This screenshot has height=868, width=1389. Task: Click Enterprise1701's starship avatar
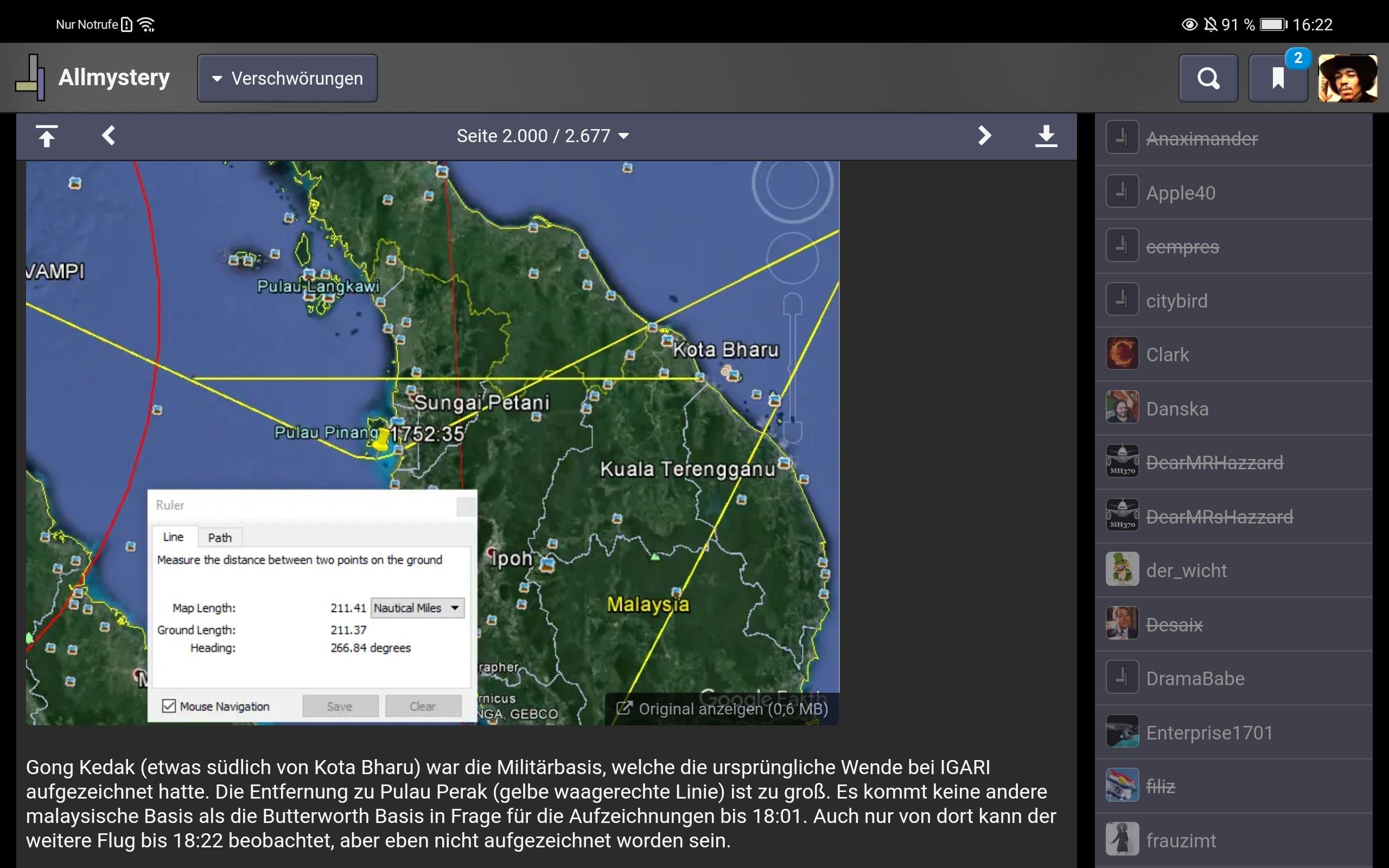pos(1122,731)
